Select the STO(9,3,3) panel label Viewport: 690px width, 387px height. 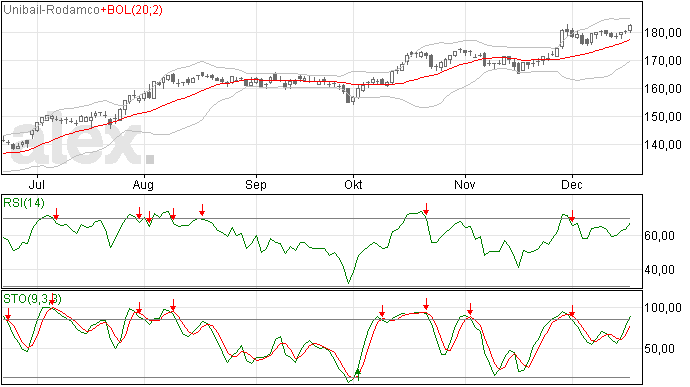click(x=32, y=299)
